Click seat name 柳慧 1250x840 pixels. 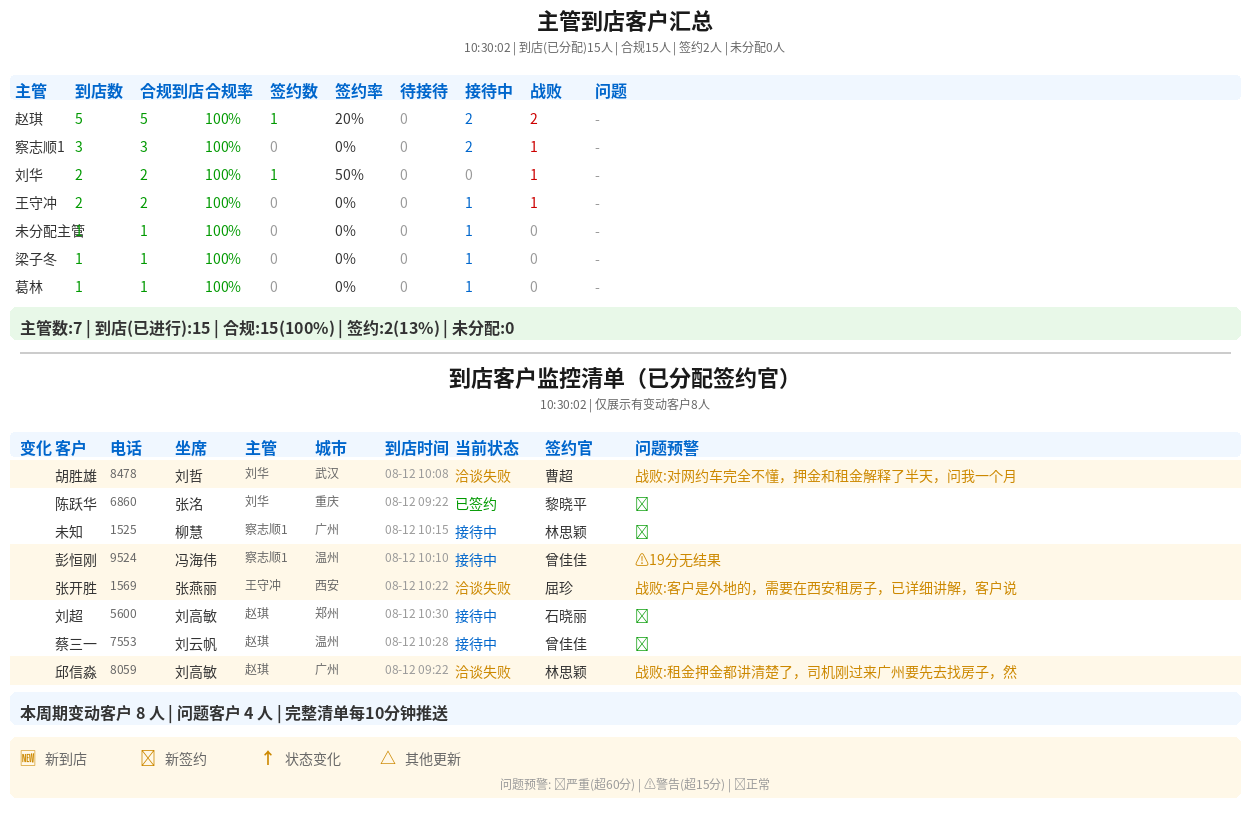coord(189,532)
